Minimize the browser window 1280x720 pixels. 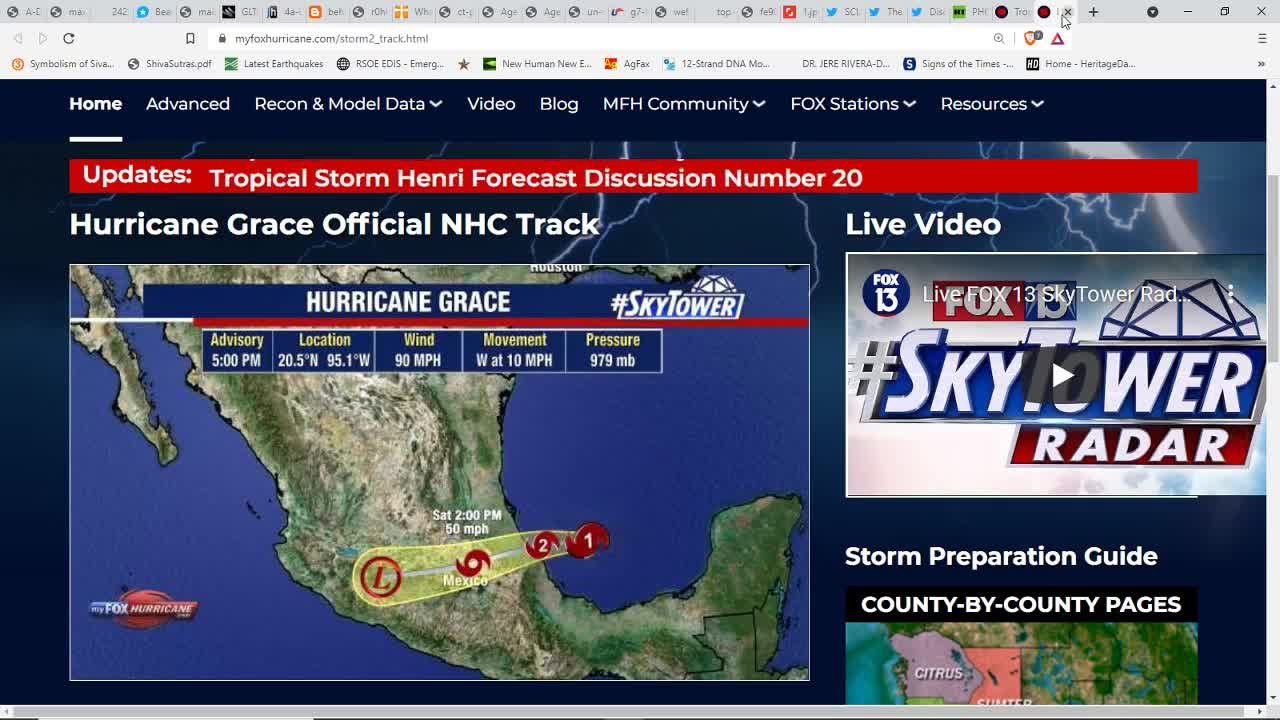click(1188, 12)
